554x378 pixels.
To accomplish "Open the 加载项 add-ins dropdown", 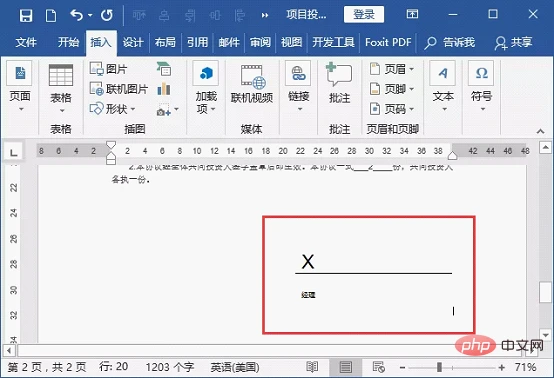I will (206, 87).
